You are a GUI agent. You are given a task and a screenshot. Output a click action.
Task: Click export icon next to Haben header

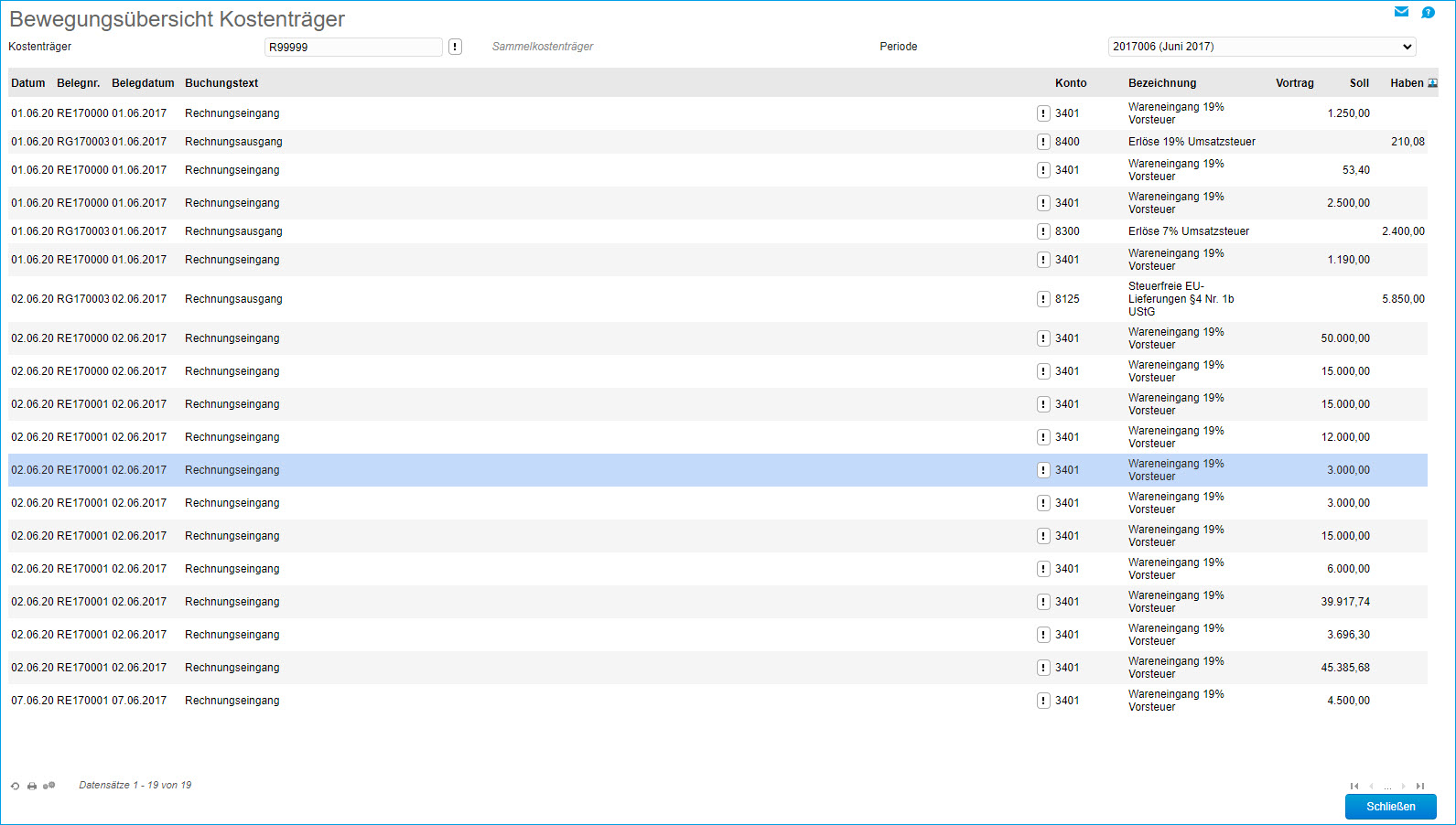(x=1432, y=83)
